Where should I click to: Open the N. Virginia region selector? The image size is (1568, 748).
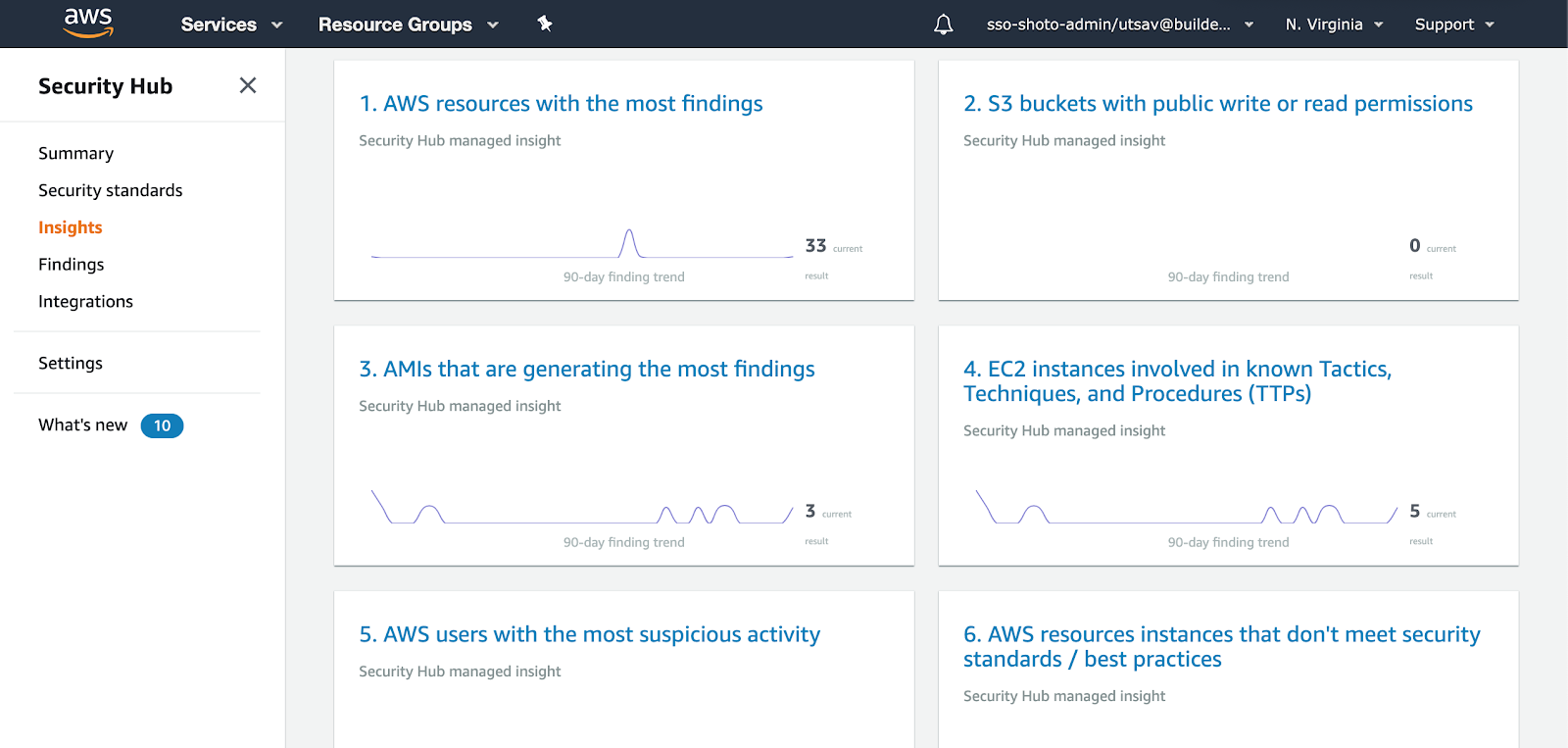[x=1334, y=25]
